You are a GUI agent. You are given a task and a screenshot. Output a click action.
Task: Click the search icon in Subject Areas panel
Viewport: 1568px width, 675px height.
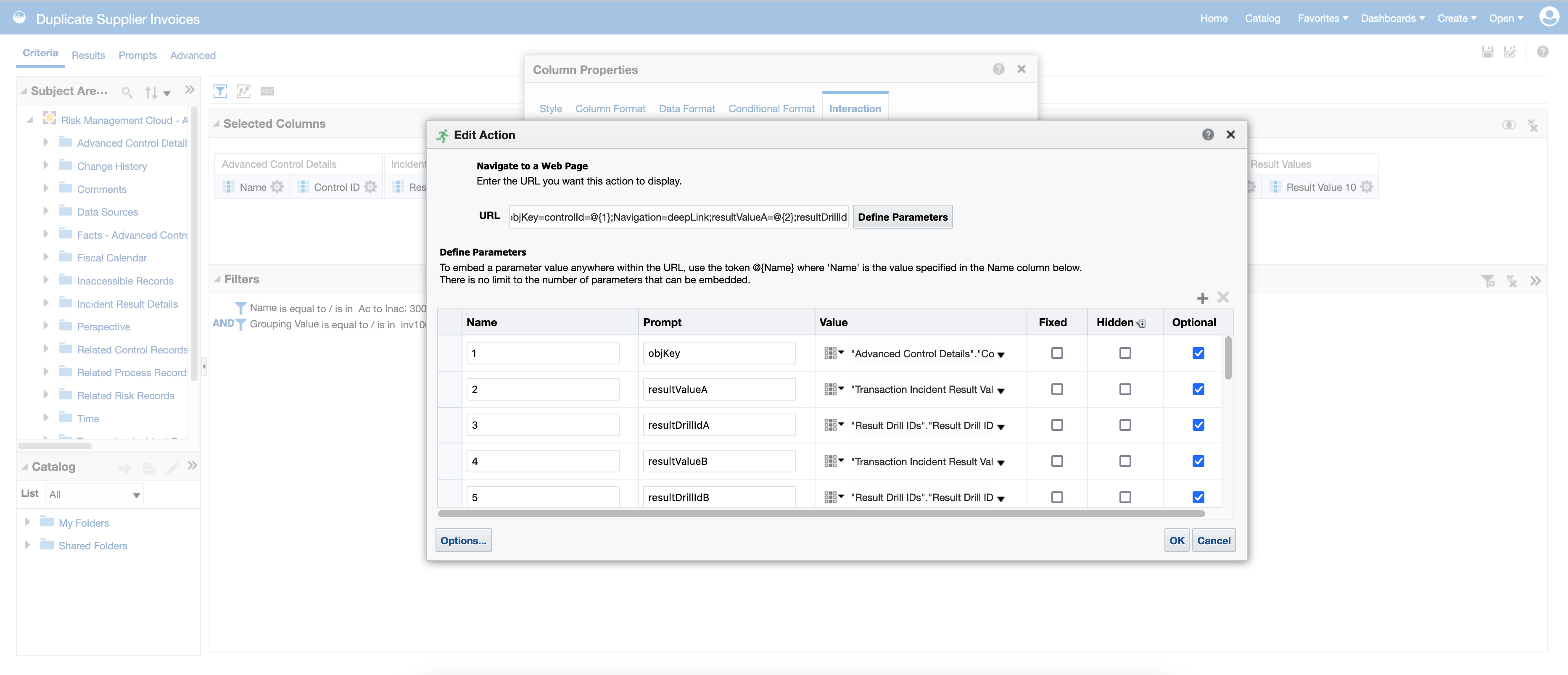point(127,92)
